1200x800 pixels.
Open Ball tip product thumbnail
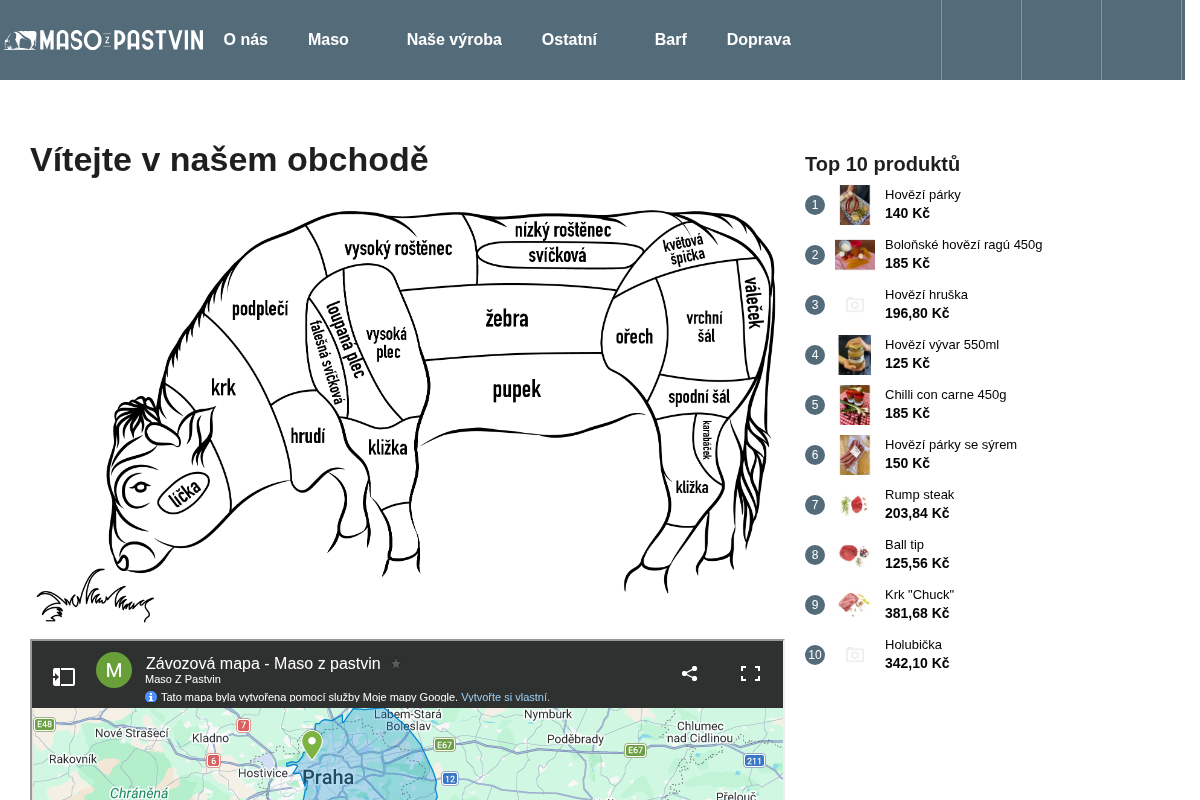coord(855,555)
